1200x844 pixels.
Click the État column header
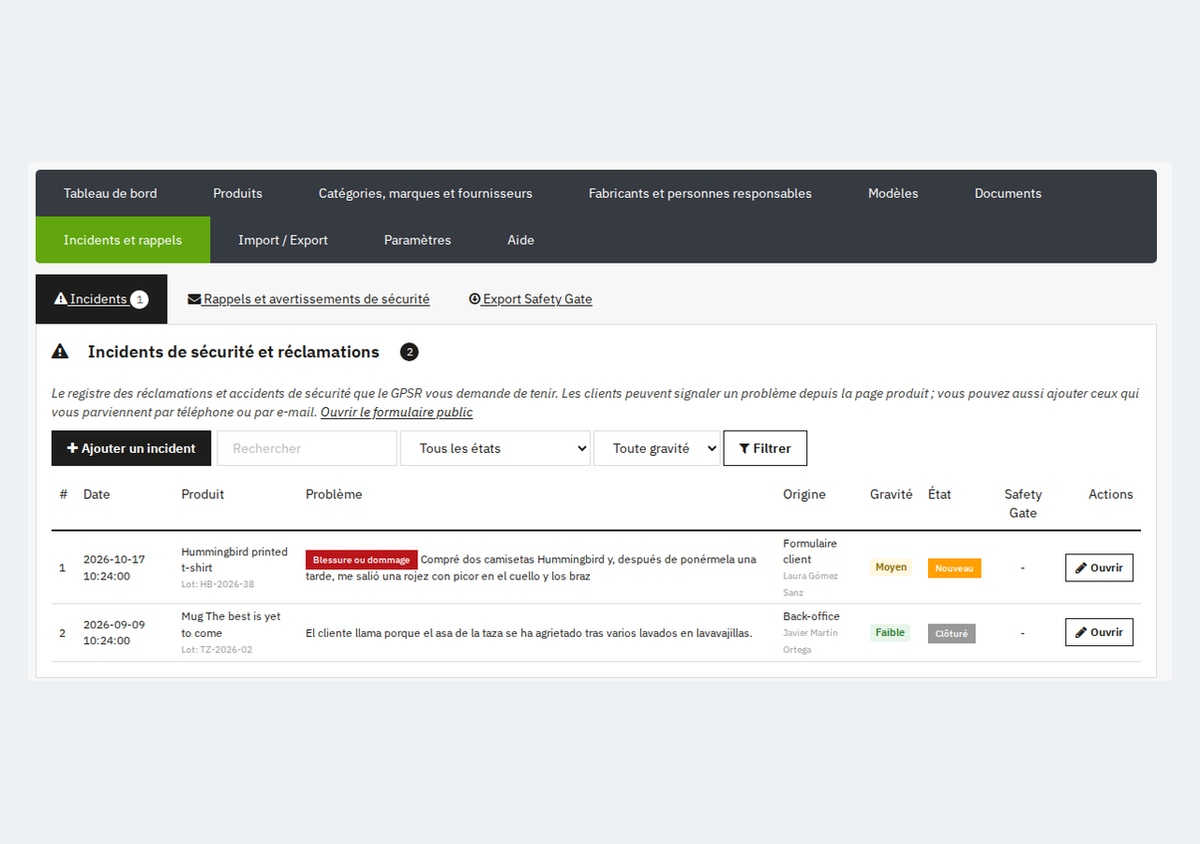tap(940, 494)
